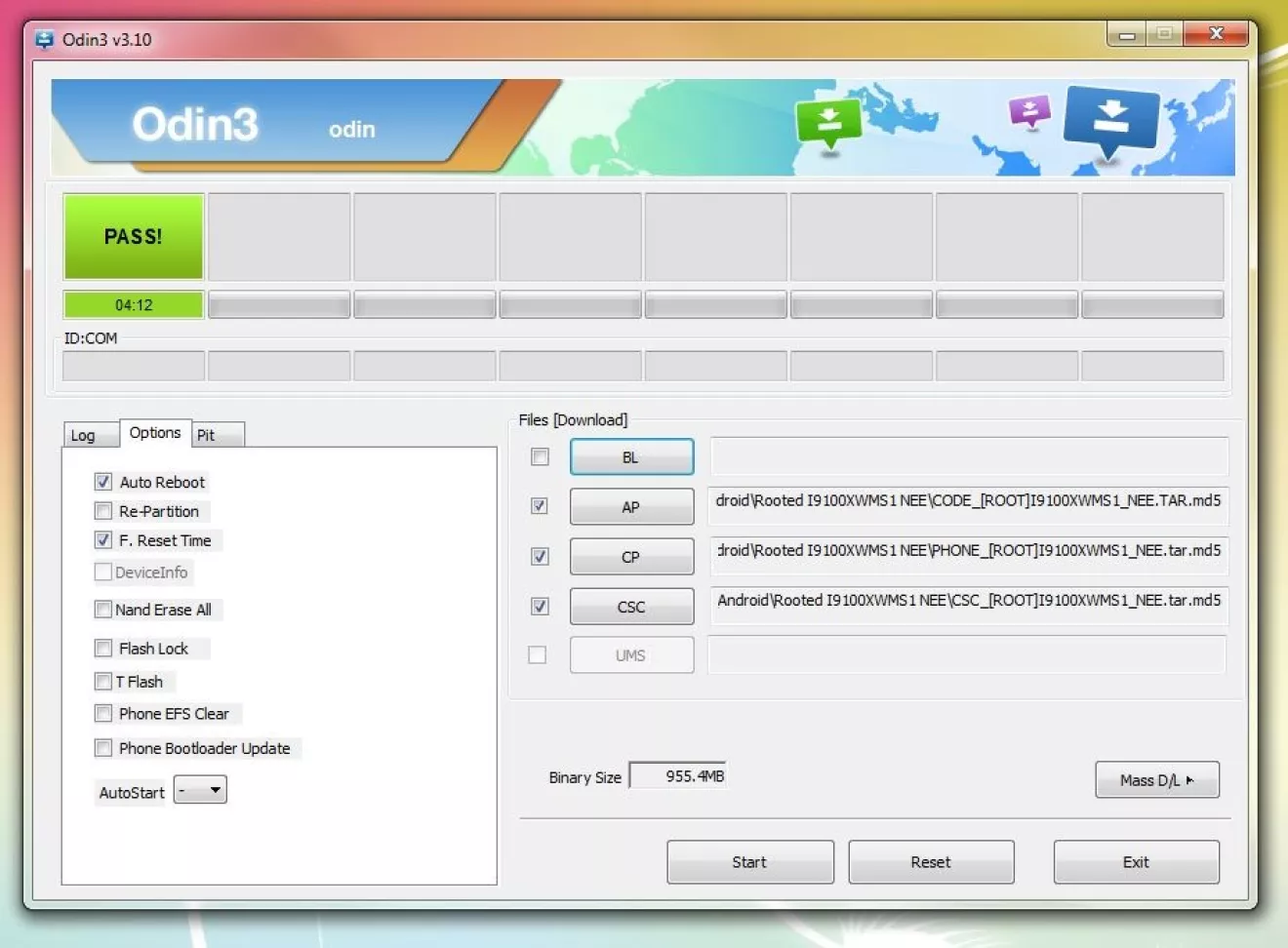
Task: Click the CSC file path field
Action: pos(969,606)
